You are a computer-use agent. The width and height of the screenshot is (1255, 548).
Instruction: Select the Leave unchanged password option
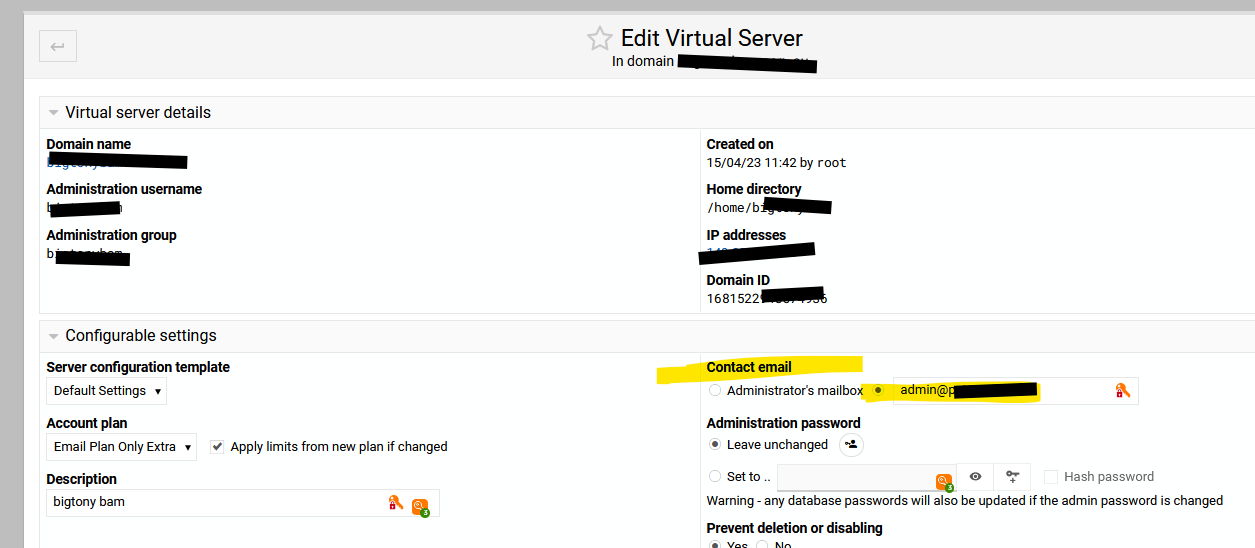click(x=714, y=444)
